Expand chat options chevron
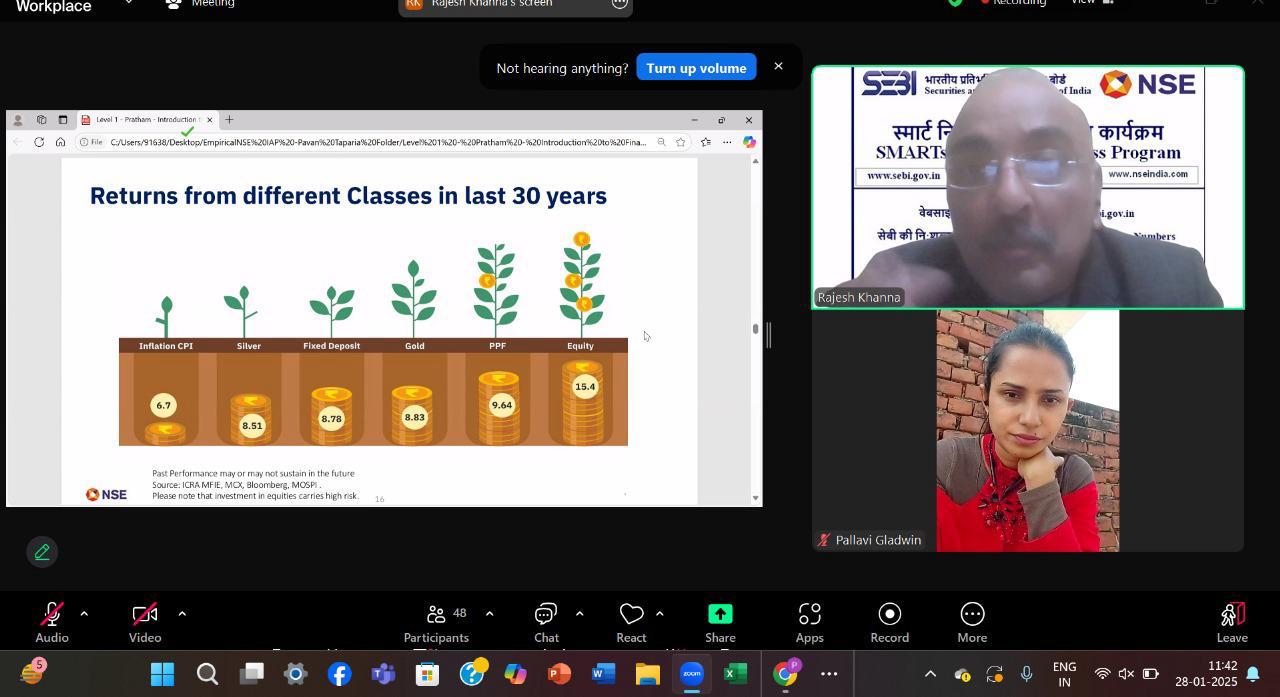Screen dimensions: 1280x697 (x=579, y=614)
